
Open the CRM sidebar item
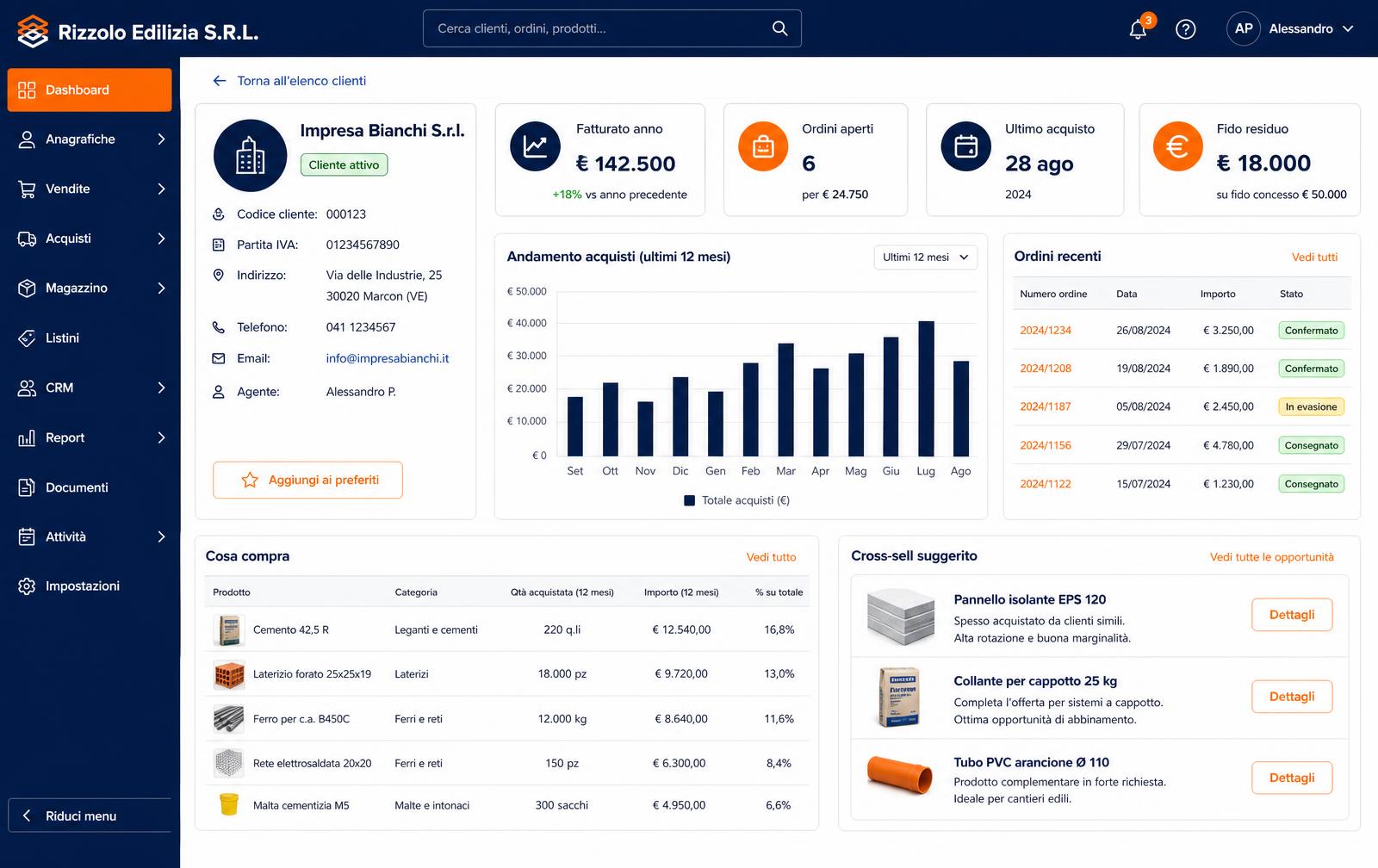[x=90, y=388]
